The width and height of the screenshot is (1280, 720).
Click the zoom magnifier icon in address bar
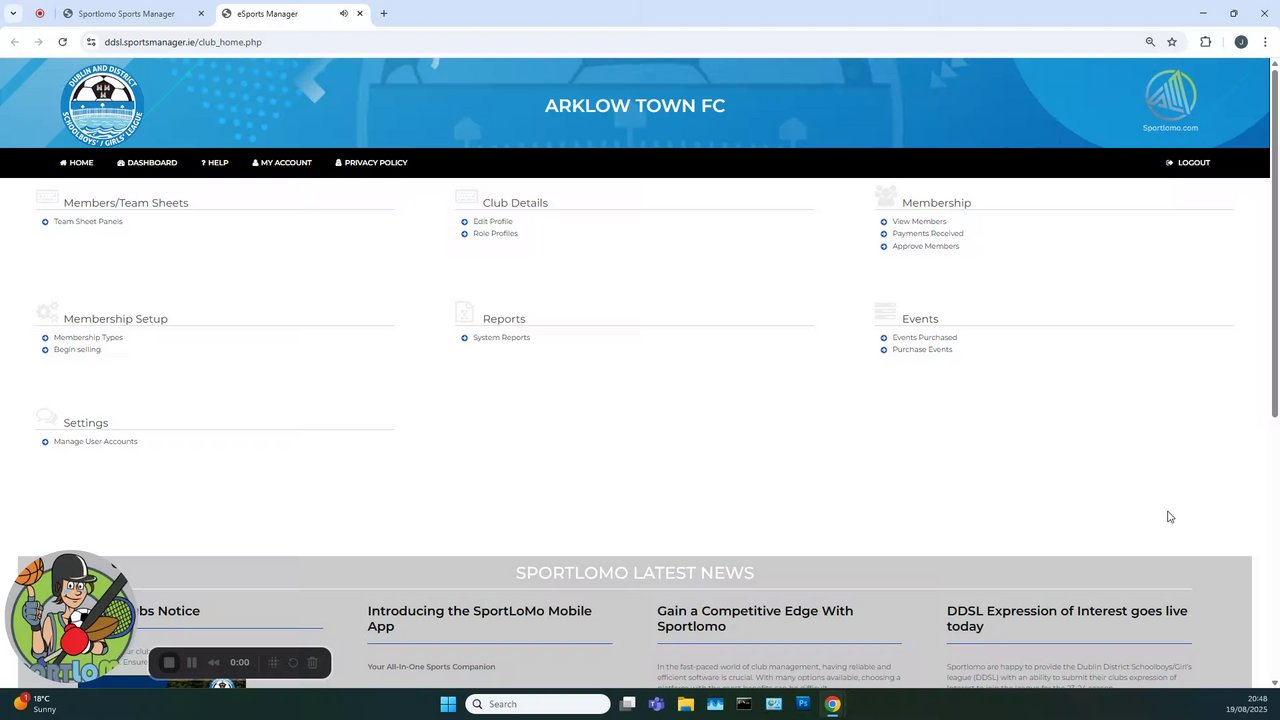1150,42
